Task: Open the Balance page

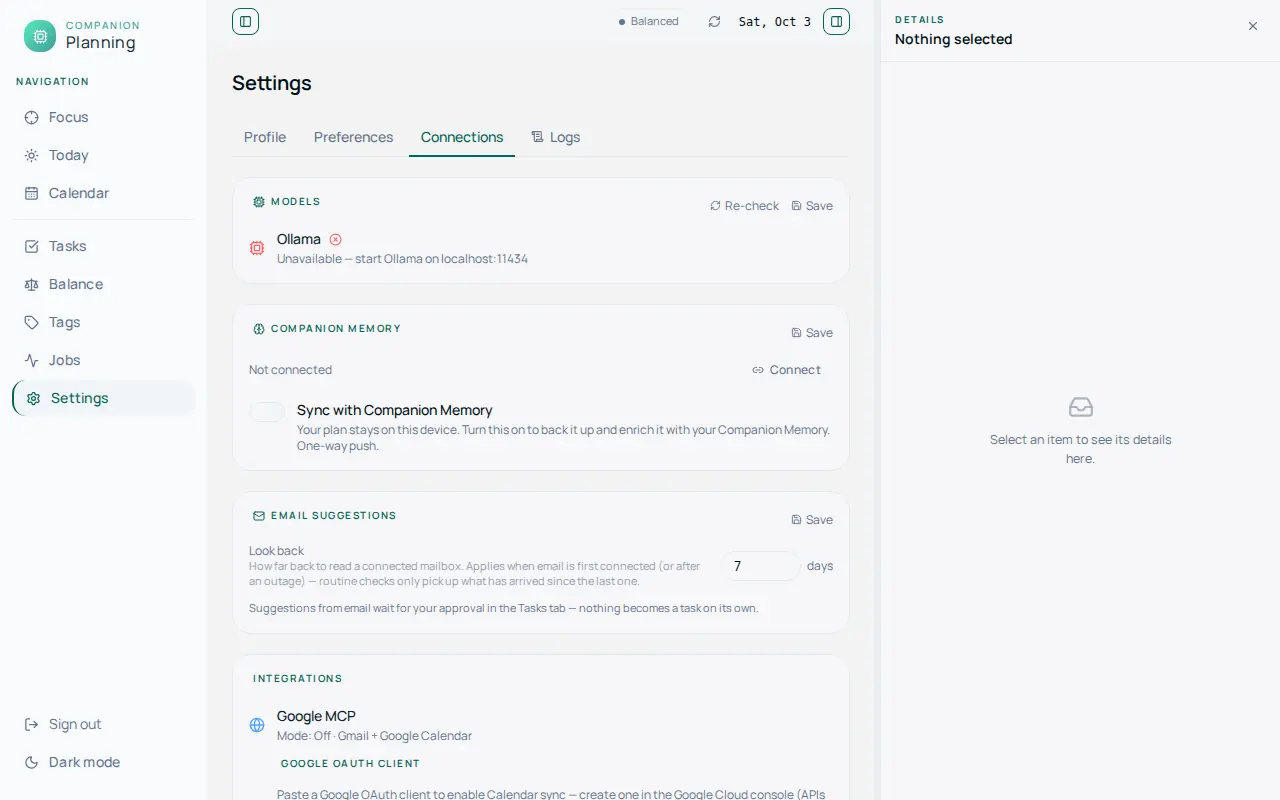Action: (103, 284)
